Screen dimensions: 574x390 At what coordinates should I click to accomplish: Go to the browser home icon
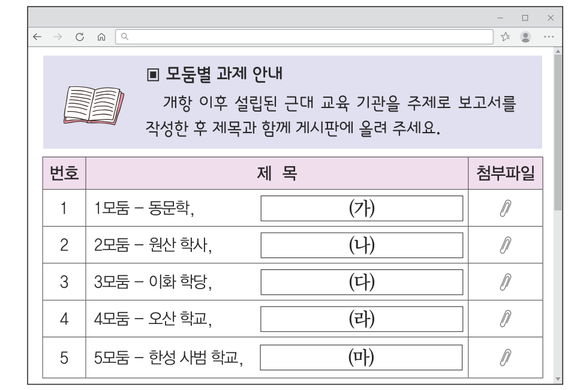[x=101, y=37]
